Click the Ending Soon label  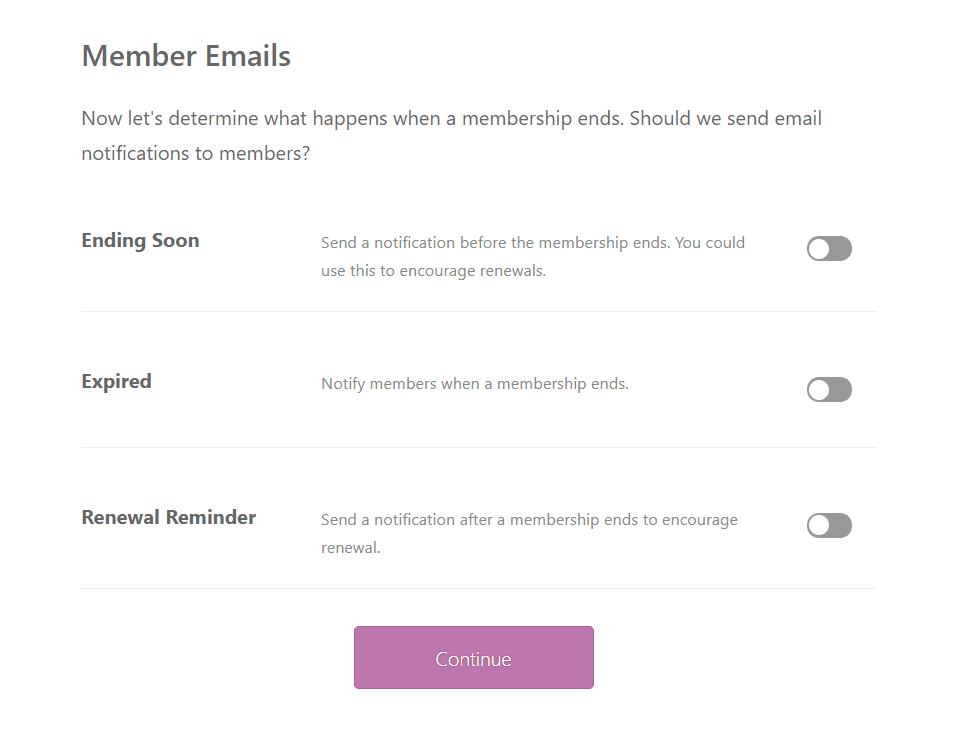(140, 240)
